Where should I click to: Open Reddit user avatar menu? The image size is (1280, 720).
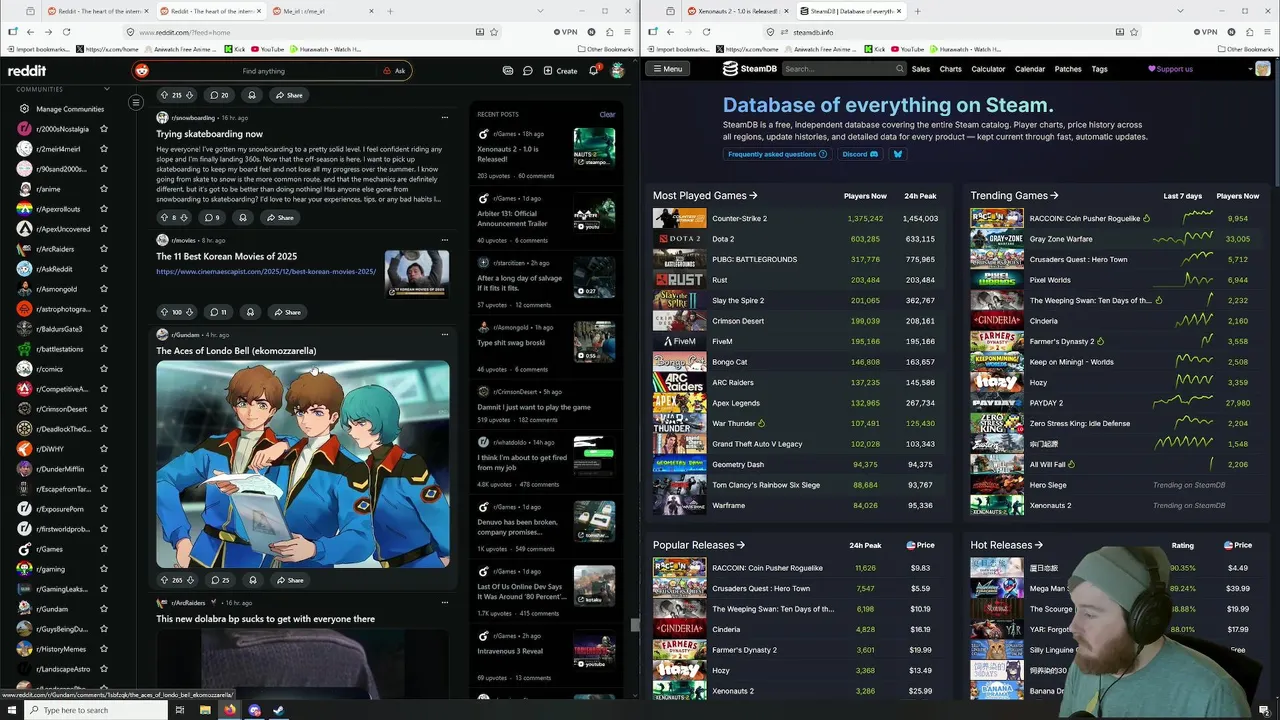618,71
